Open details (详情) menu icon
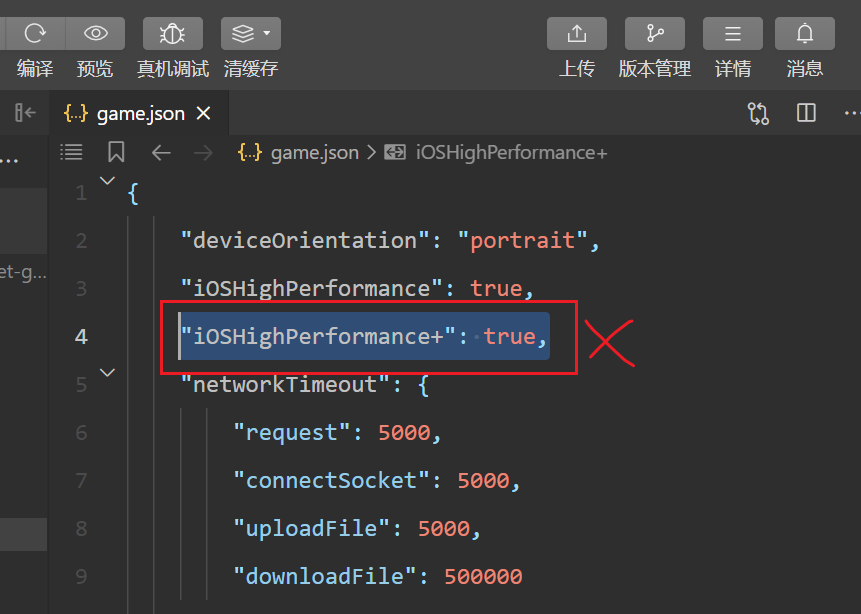 pyautogui.click(x=733, y=34)
